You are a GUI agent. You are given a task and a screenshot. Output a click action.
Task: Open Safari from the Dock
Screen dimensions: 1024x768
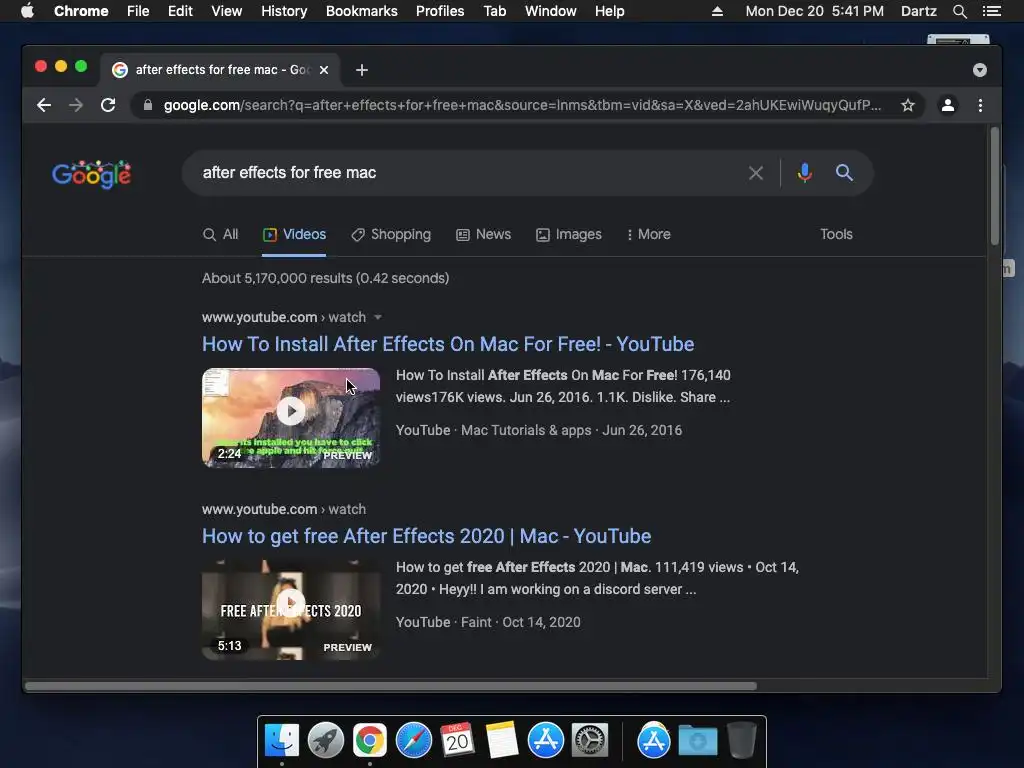(413, 741)
